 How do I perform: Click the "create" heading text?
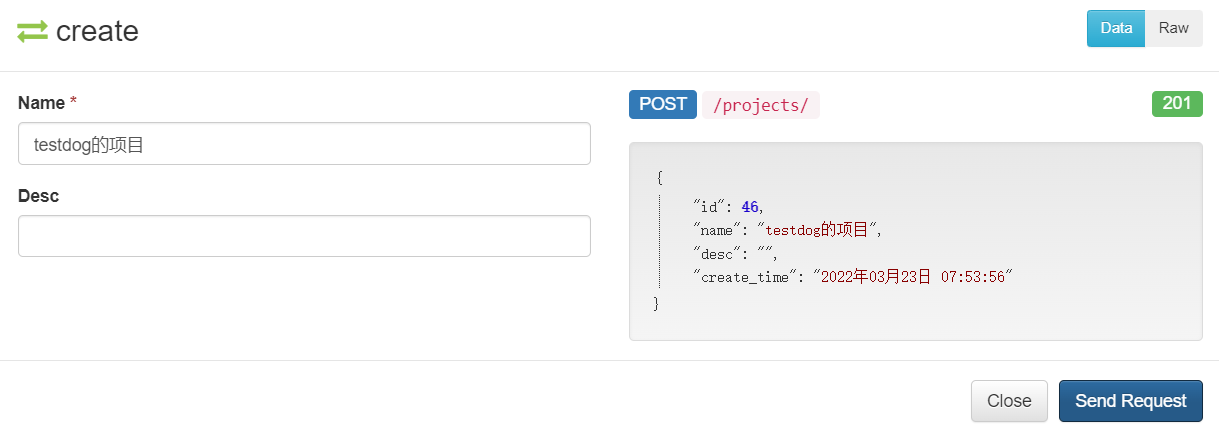pyautogui.click(x=97, y=32)
